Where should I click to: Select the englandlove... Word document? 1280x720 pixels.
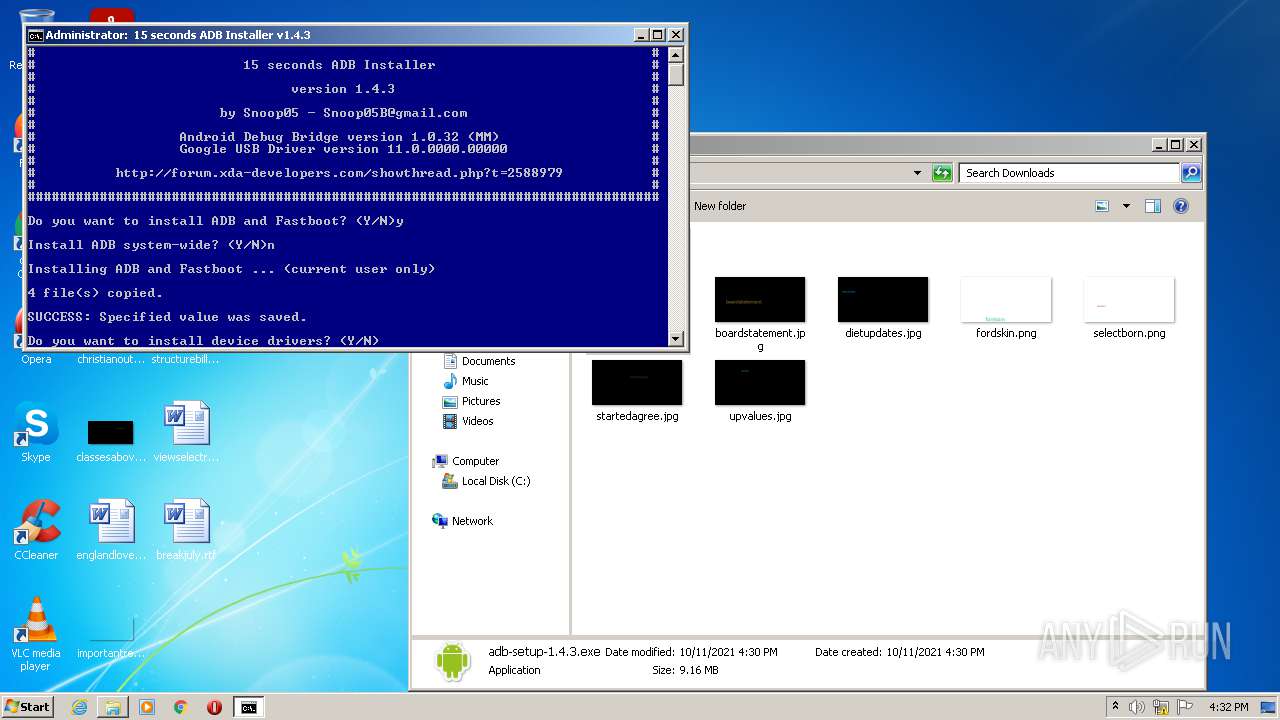pos(111,530)
